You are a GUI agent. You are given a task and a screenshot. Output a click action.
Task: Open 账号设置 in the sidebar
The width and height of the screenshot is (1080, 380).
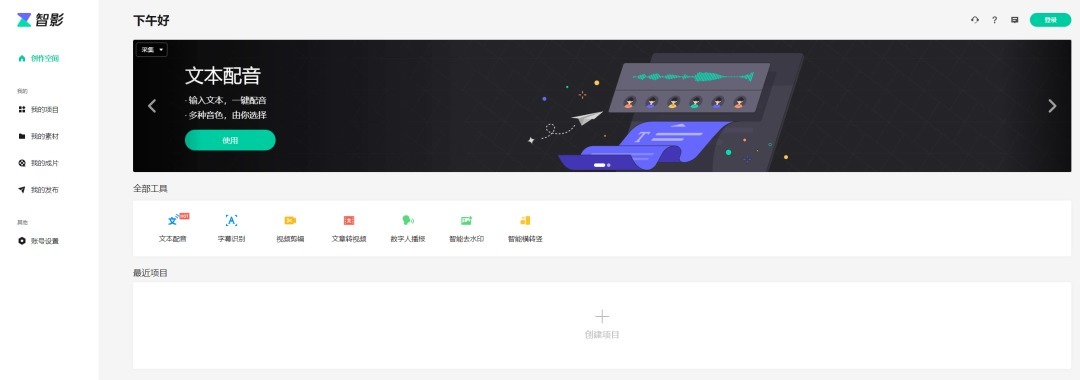tap(39, 241)
